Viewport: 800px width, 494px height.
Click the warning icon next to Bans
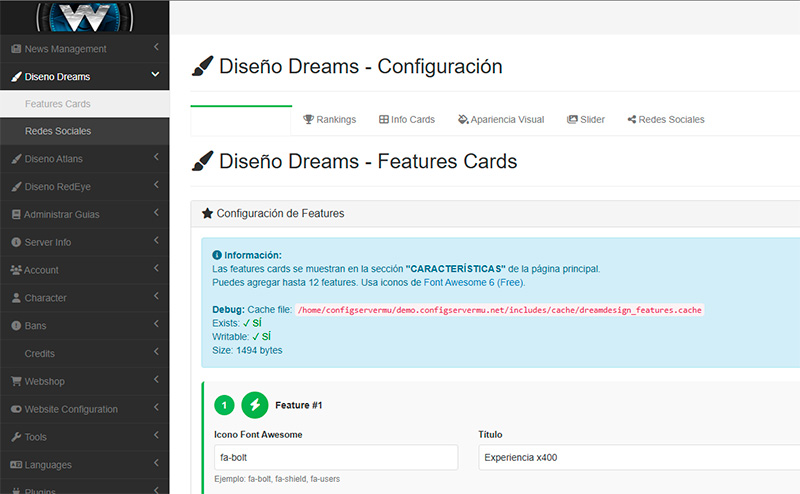(16, 326)
